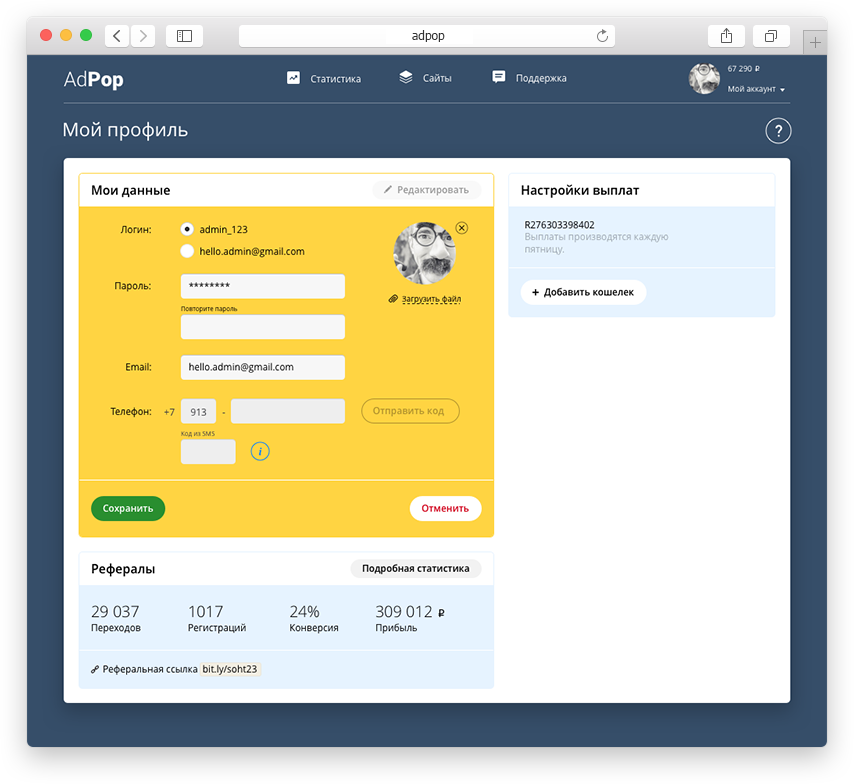Click the Настройки выплат heading
Viewport: 854px width, 784px height.
click(580, 190)
